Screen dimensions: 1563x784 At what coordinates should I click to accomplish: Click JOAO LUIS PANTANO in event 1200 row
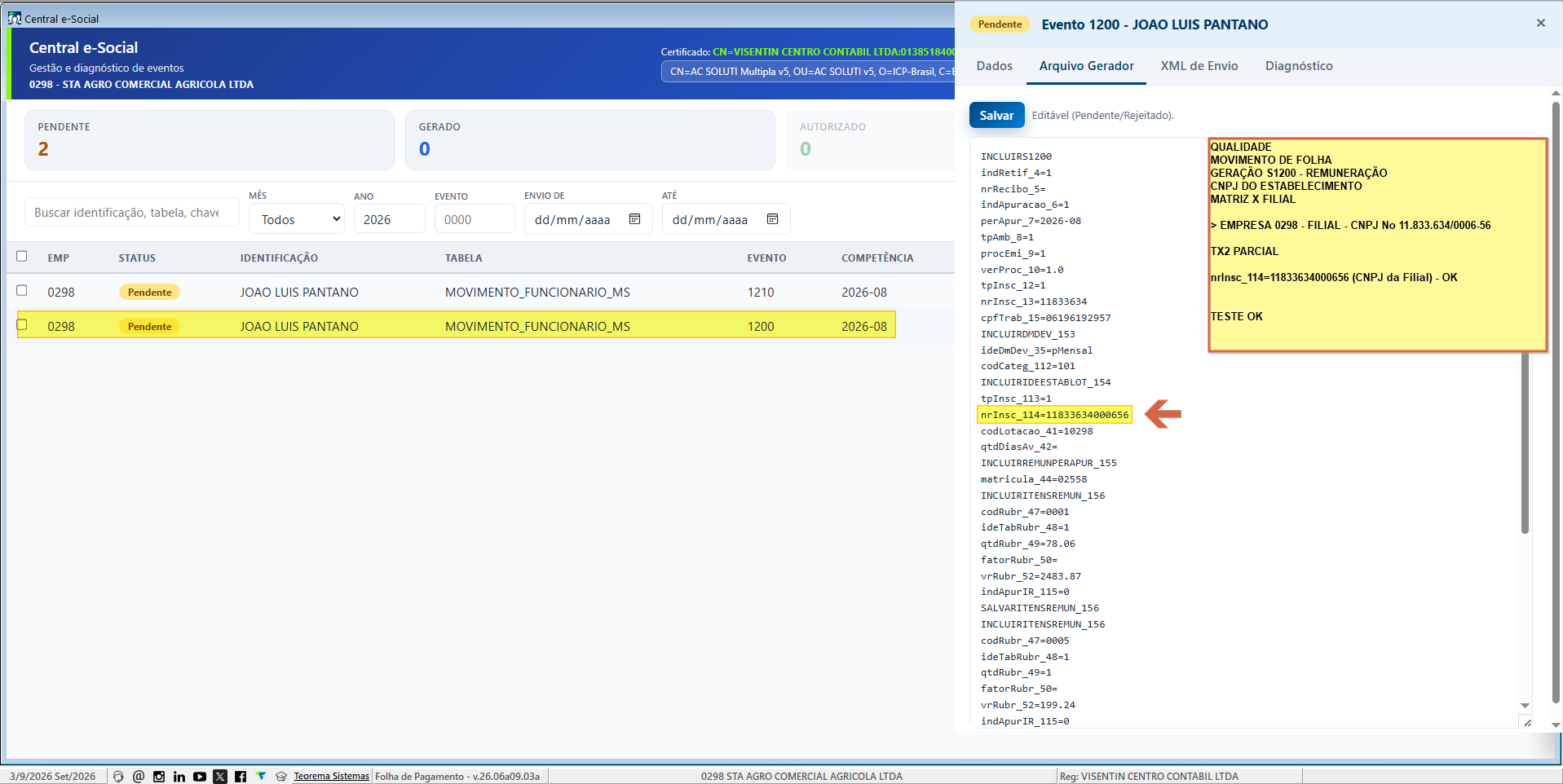pyautogui.click(x=299, y=326)
